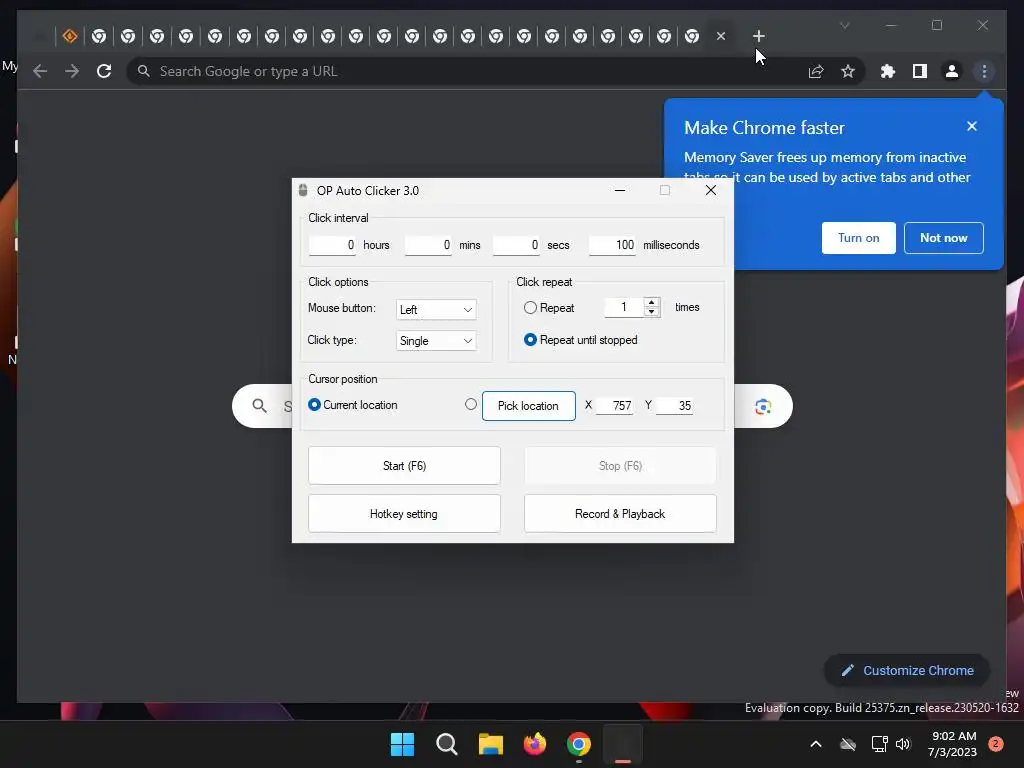Edit the milliseconds interval field
Image resolution: width=1024 pixels, height=768 pixels.
click(612, 245)
